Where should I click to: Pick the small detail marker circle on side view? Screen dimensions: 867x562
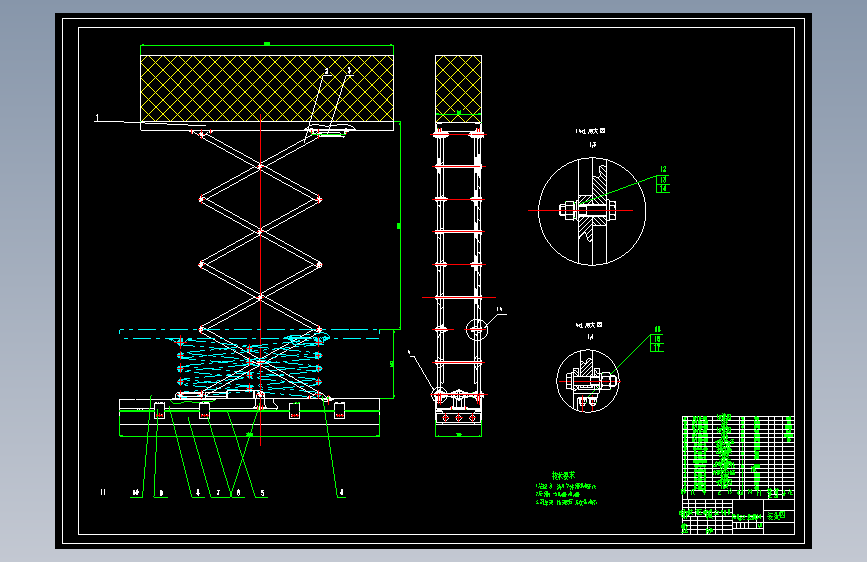click(x=477, y=330)
